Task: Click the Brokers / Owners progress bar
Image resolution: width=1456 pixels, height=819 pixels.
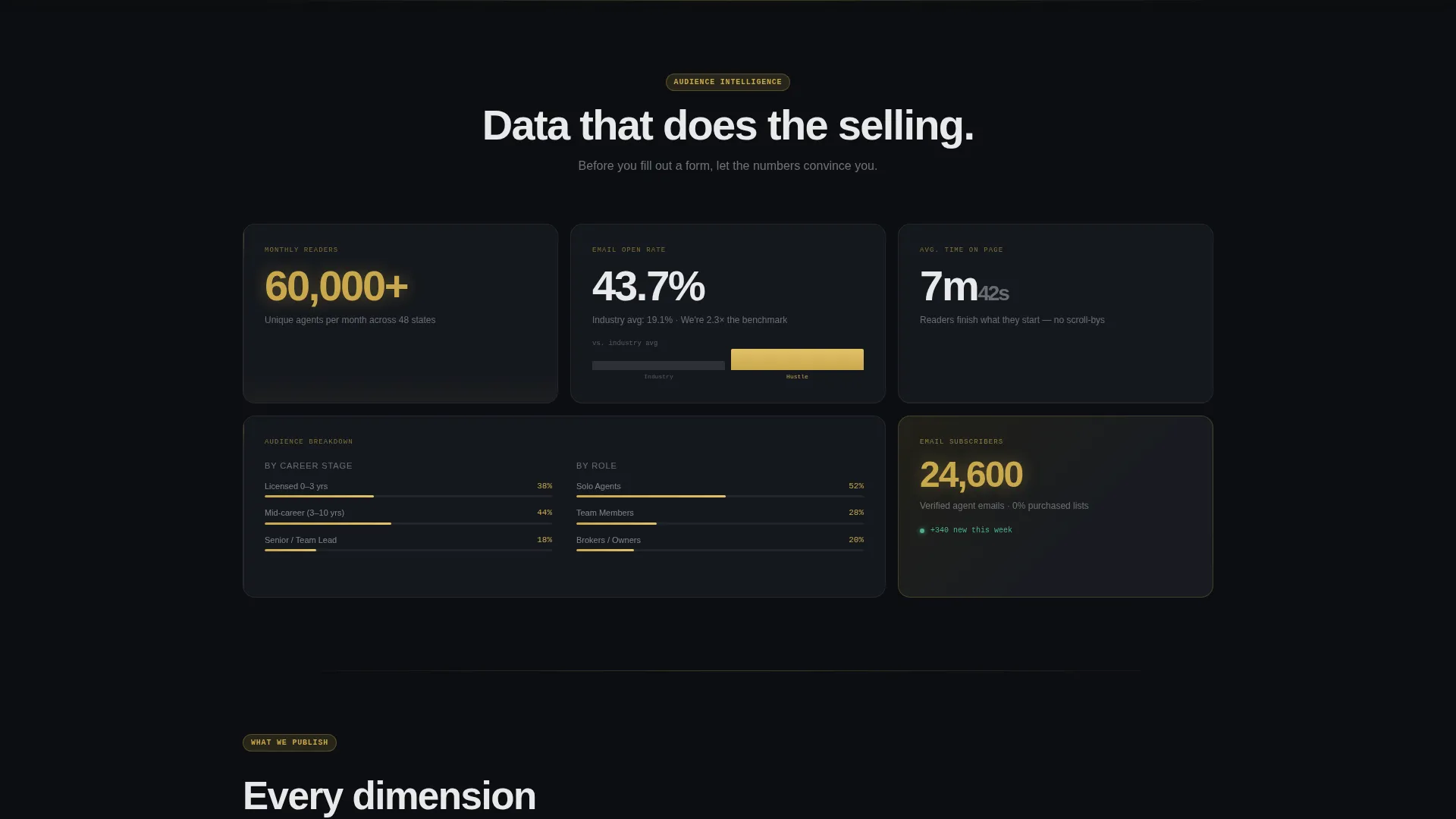Action: pyautogui.click(x=720, y=550)
